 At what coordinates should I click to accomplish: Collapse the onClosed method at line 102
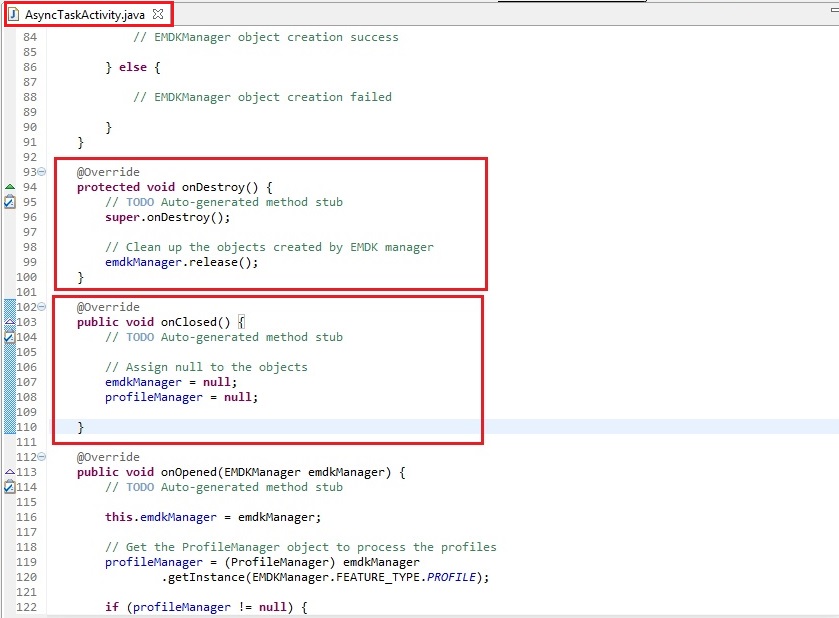[x=41, y=307]
